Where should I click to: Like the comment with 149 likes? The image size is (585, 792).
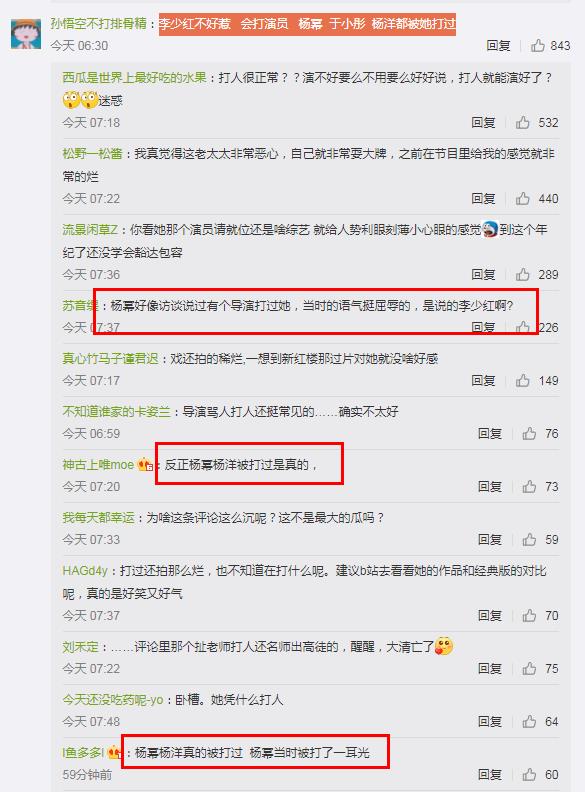522,380
